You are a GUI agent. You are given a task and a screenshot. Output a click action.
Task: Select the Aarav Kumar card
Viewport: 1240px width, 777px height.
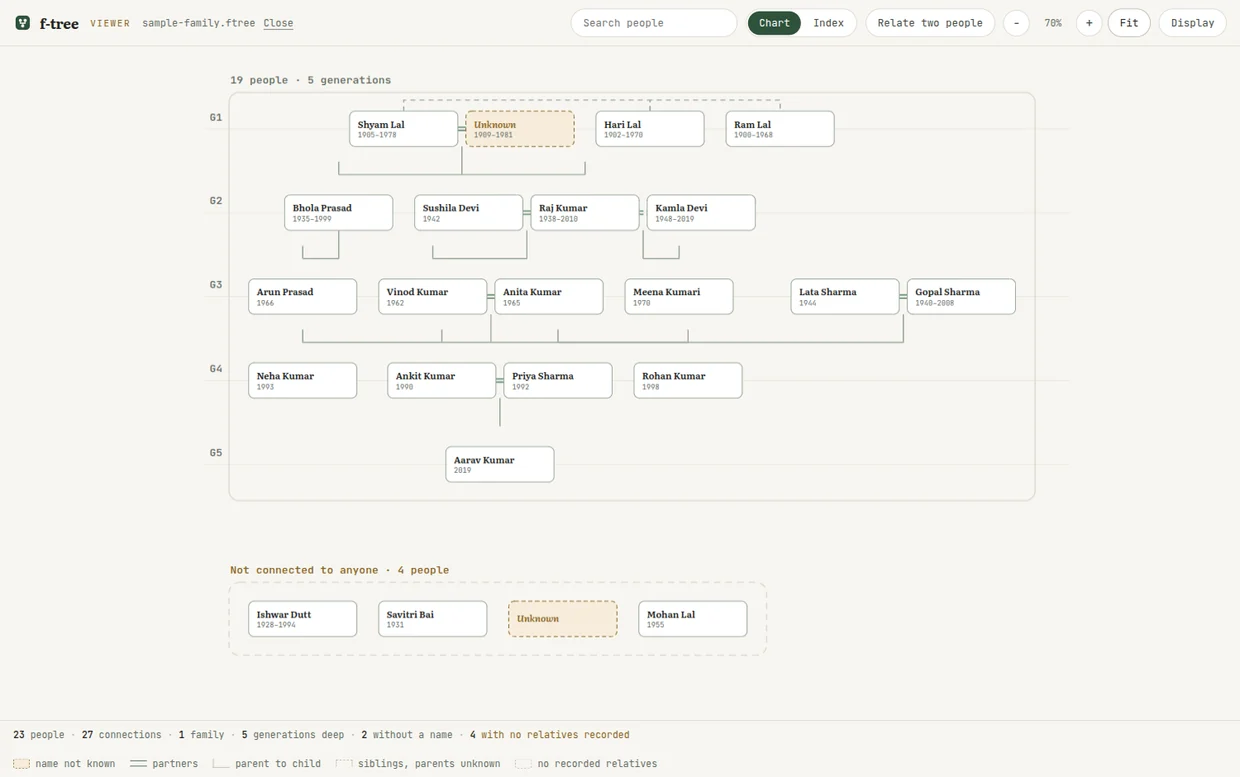pyautogui.click(x=500, y=465)
